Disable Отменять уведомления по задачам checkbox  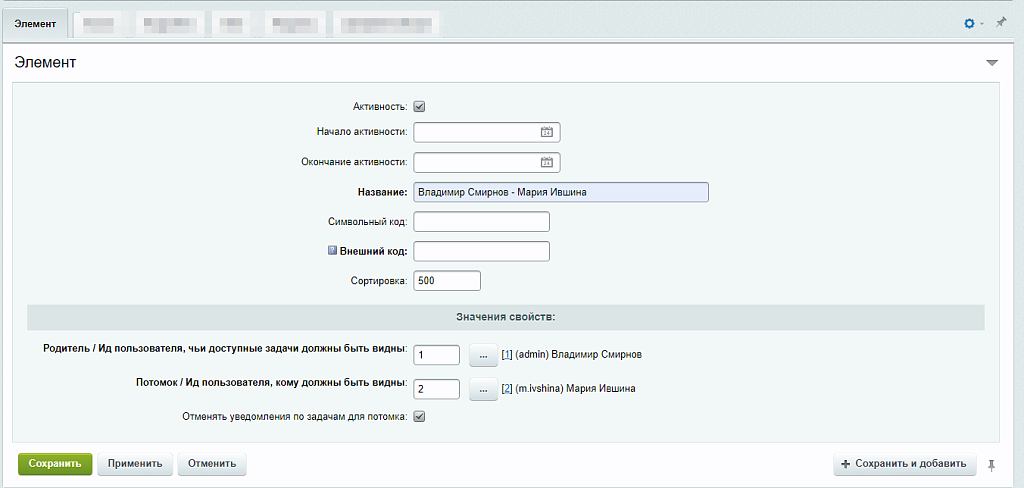point(420,417)
